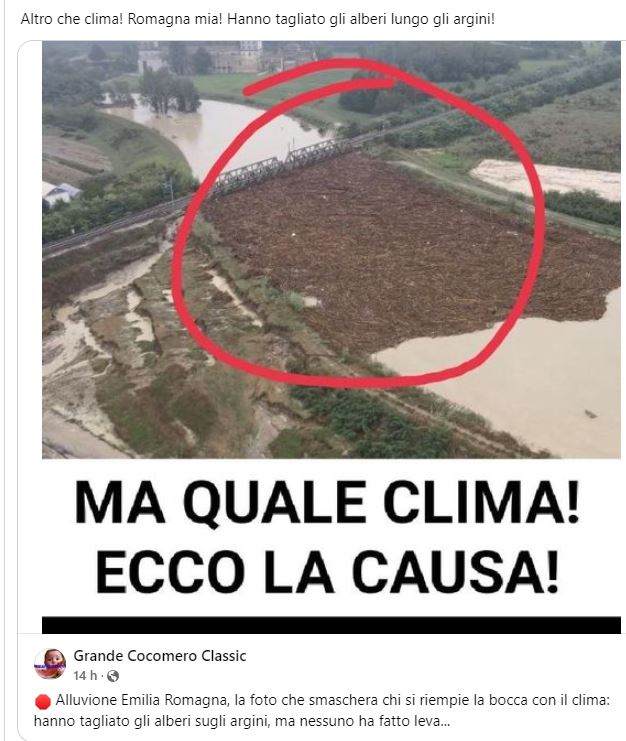Click the black bar below the headline
Image resolution: width=626 pixels, height=741 pixels.
point(331,625)
